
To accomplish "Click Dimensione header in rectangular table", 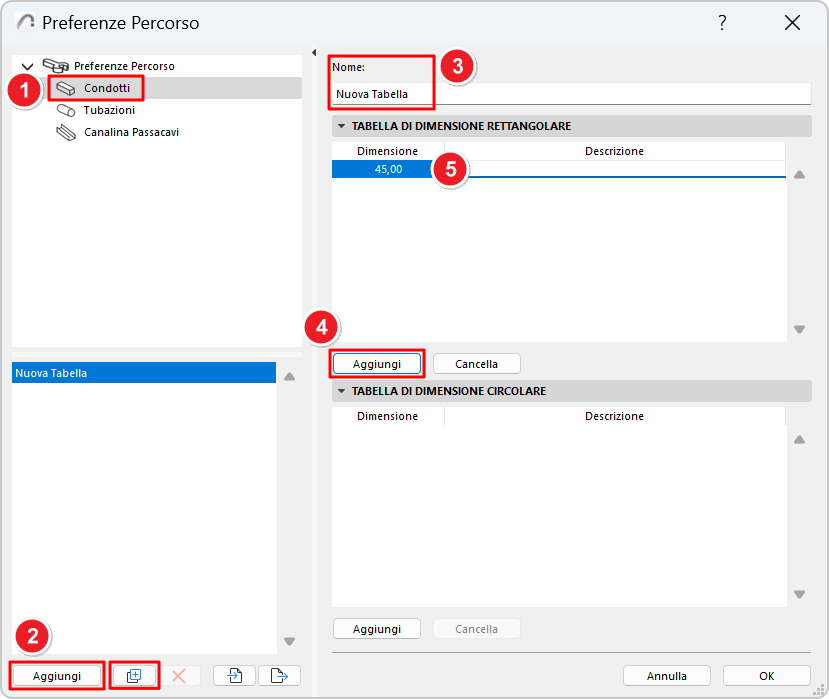I will tap(387, 151).
